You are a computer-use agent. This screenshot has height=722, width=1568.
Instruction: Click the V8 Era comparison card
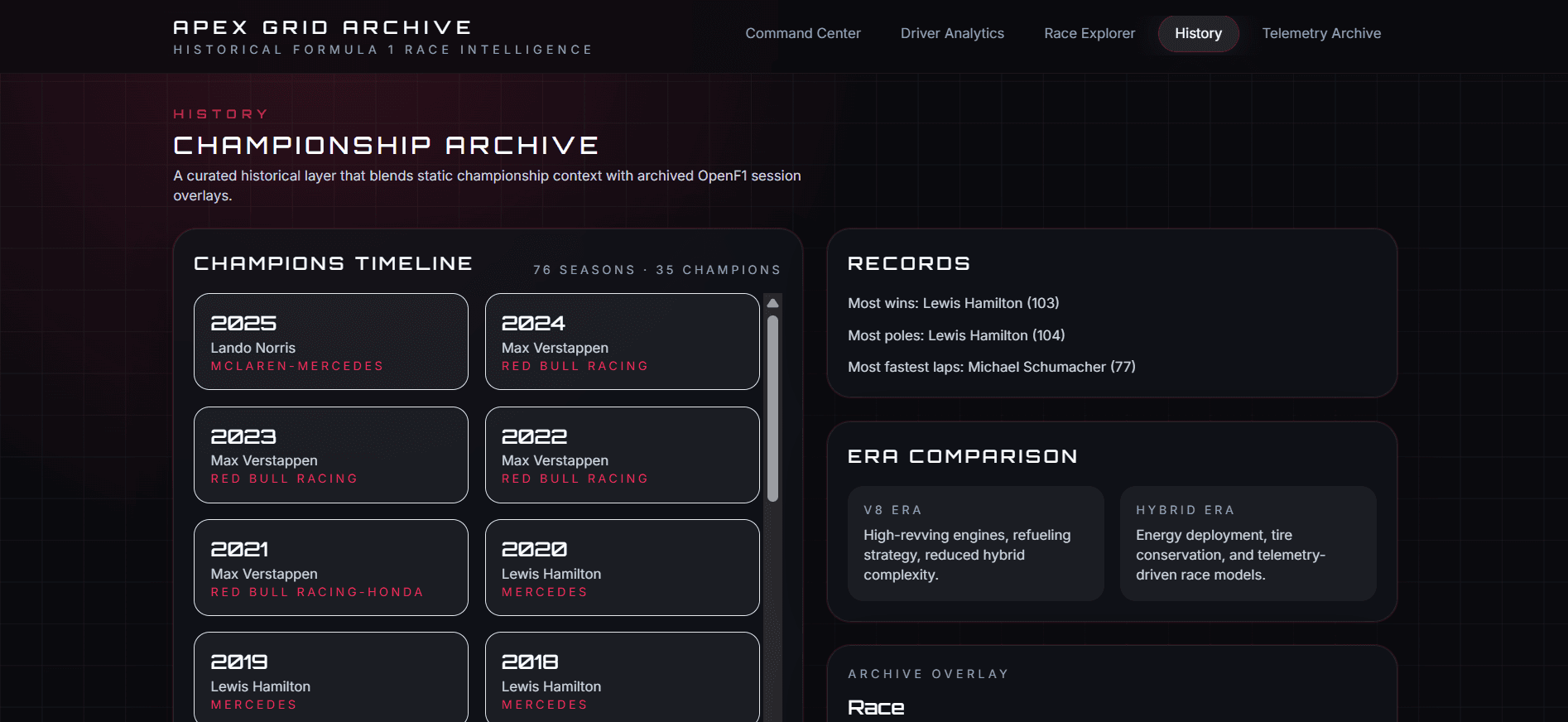pyautogui.click(x=975, y=543)
